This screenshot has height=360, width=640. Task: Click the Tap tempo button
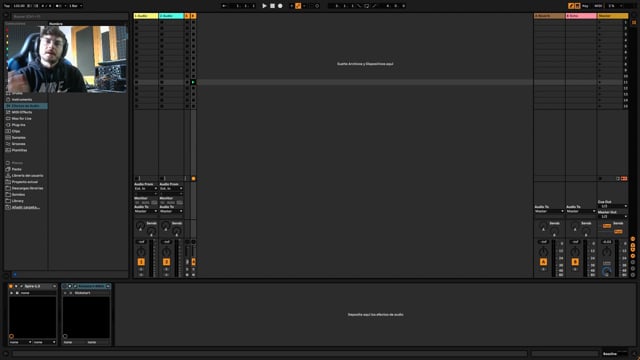(x=7, y=6)
